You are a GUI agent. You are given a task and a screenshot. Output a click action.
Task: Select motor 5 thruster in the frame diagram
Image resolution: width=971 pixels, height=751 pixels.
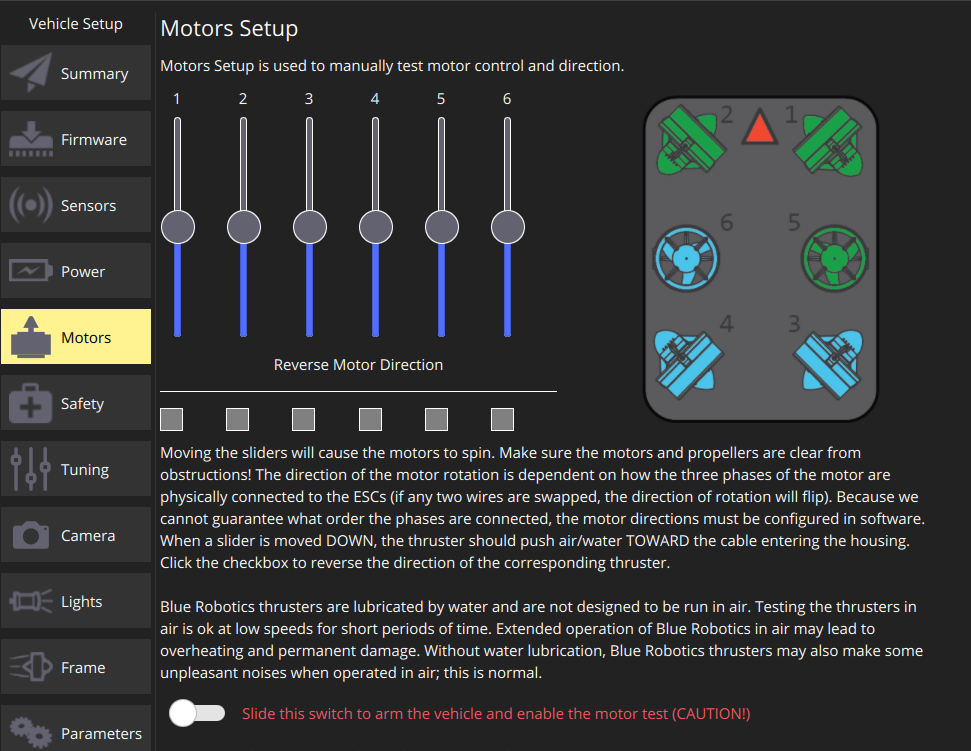coord(833,258)
